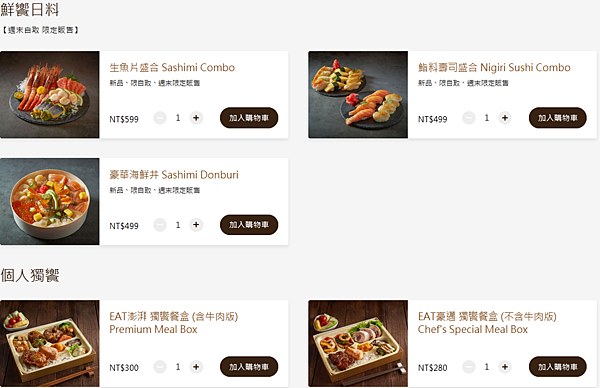
Task: Open the Sashimi Combo product photo
Action: tap(50, 95)
